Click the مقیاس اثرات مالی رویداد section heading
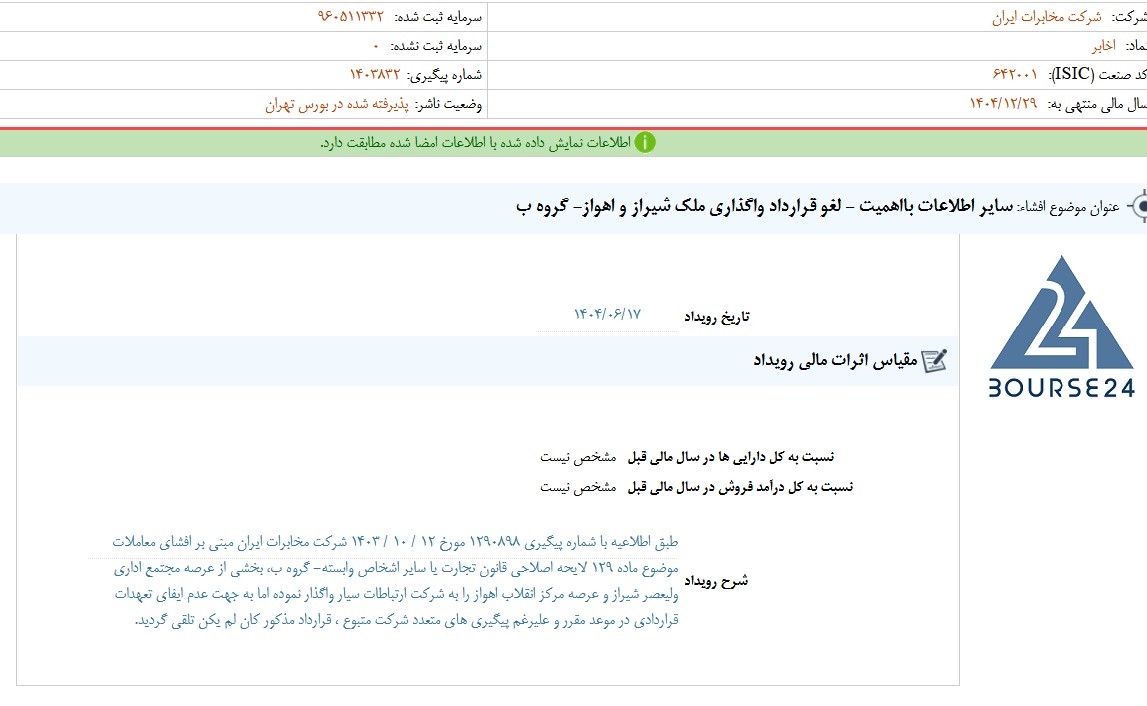The width and height of the screenshot is (1147, 706). coord(835,361)
